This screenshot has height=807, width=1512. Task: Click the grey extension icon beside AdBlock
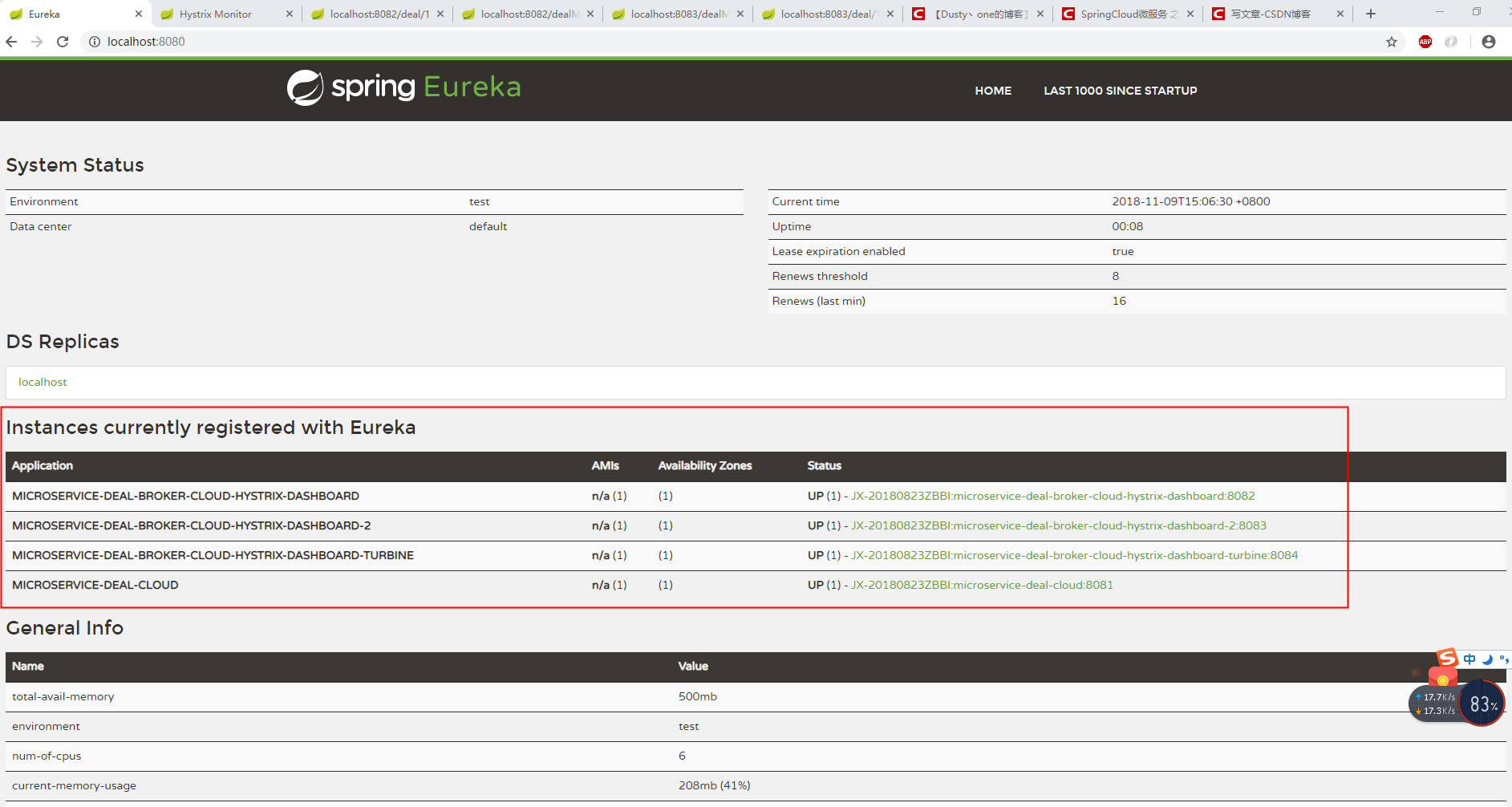[1451, 42]
